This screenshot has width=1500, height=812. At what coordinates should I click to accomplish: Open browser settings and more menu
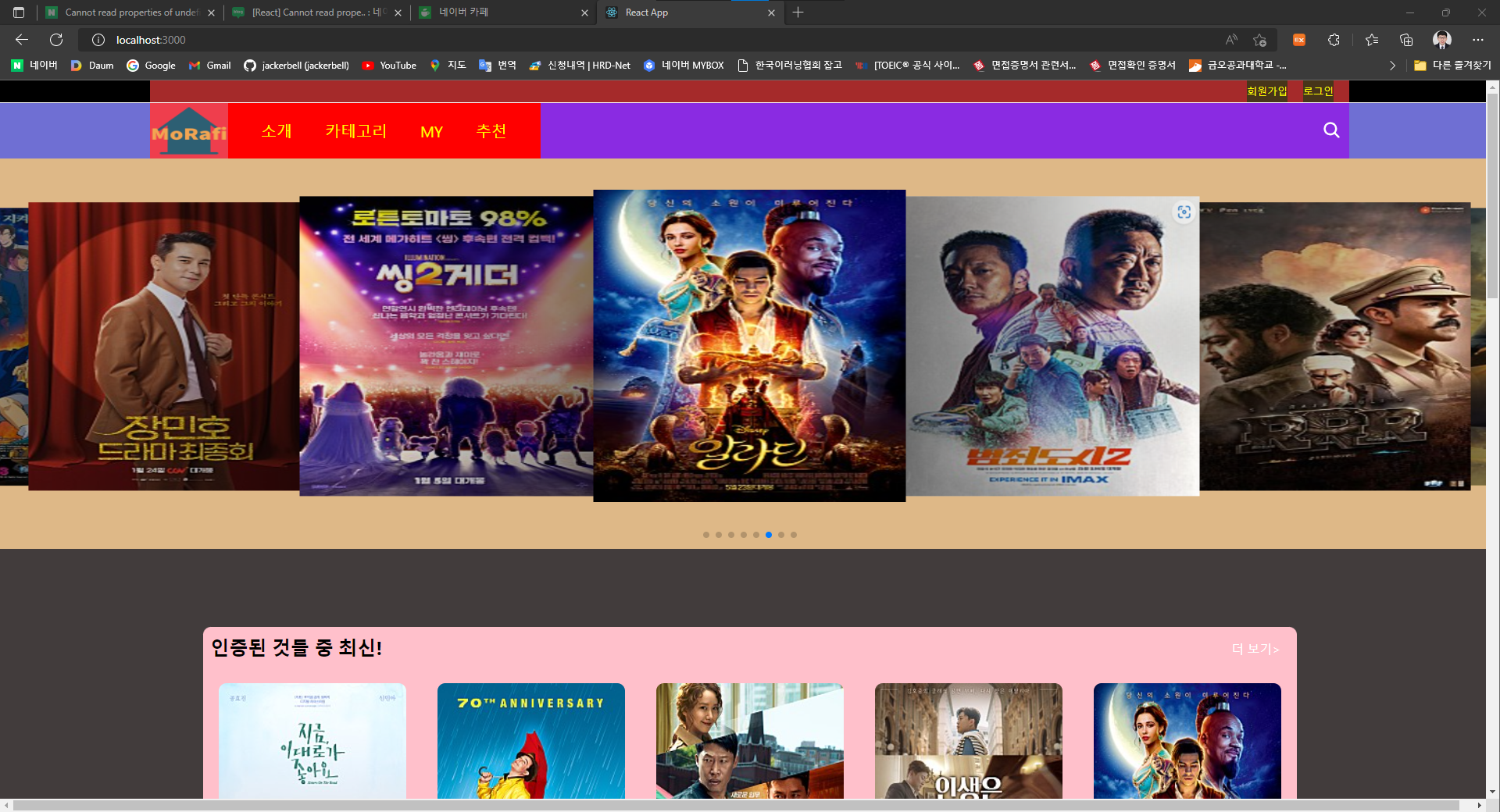click(1478, 40)
